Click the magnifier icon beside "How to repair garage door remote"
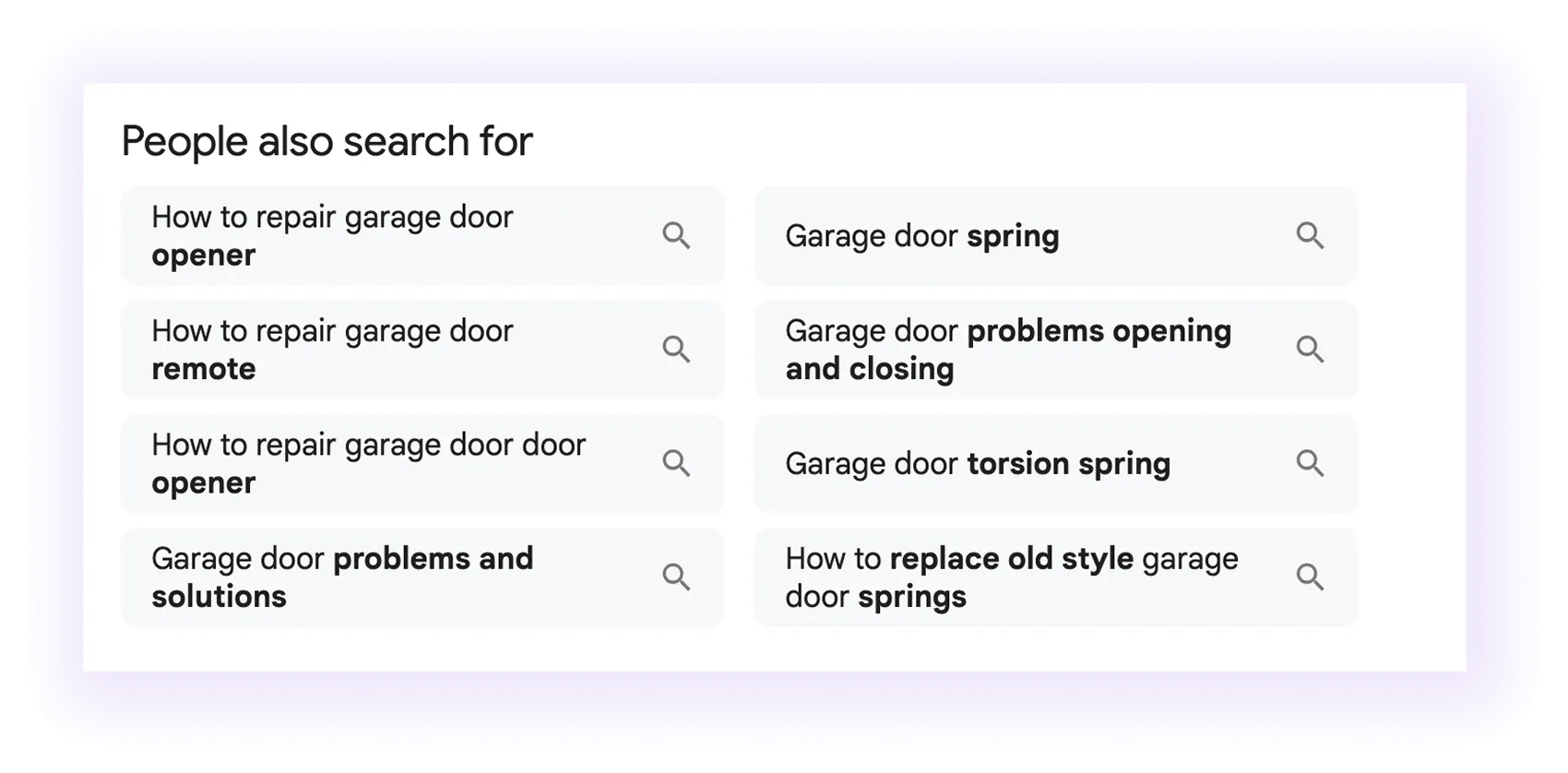 point(676,350)
